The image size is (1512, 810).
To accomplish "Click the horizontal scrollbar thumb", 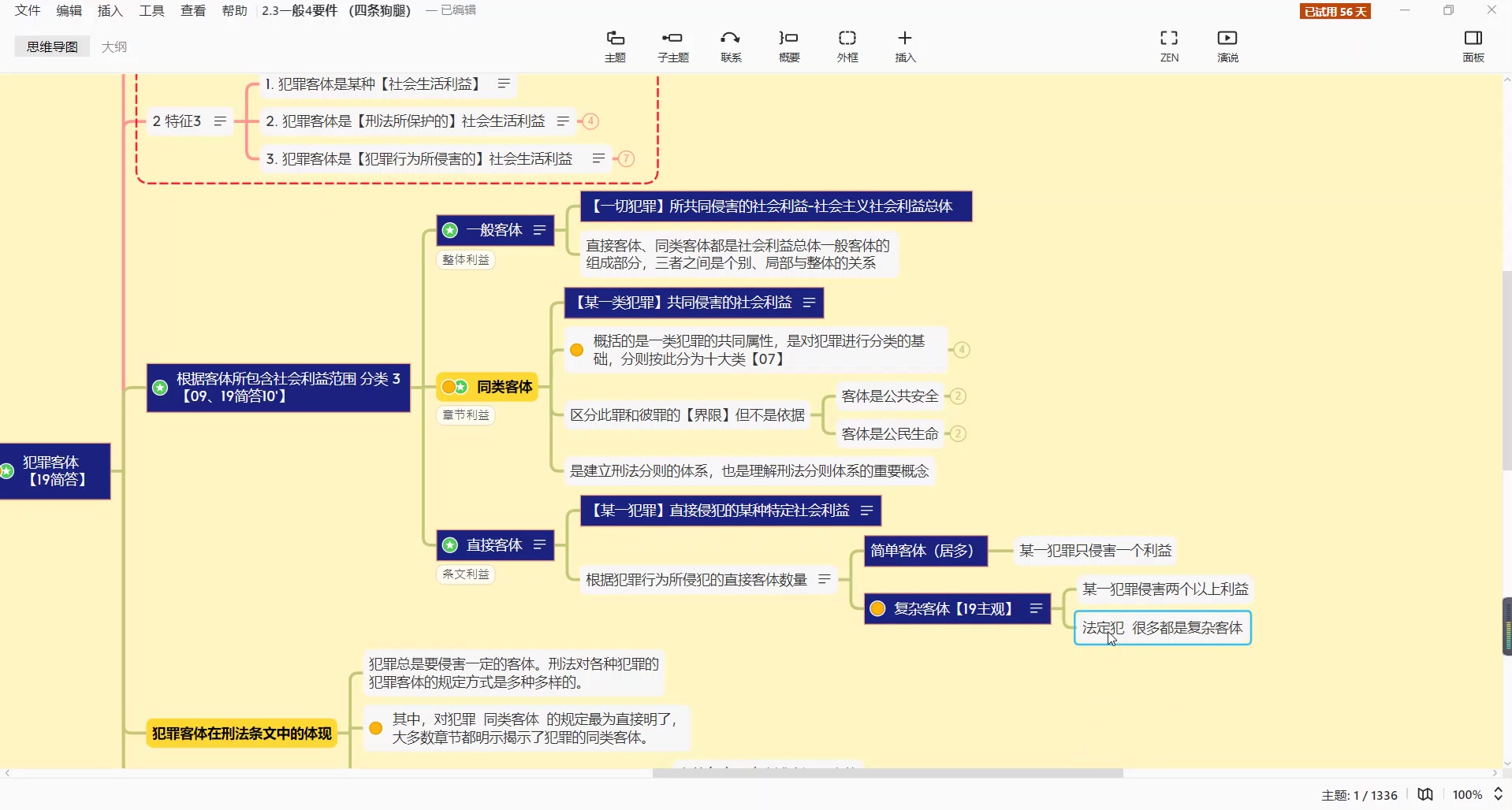I will pyautogui.click(x=888, y=774).
